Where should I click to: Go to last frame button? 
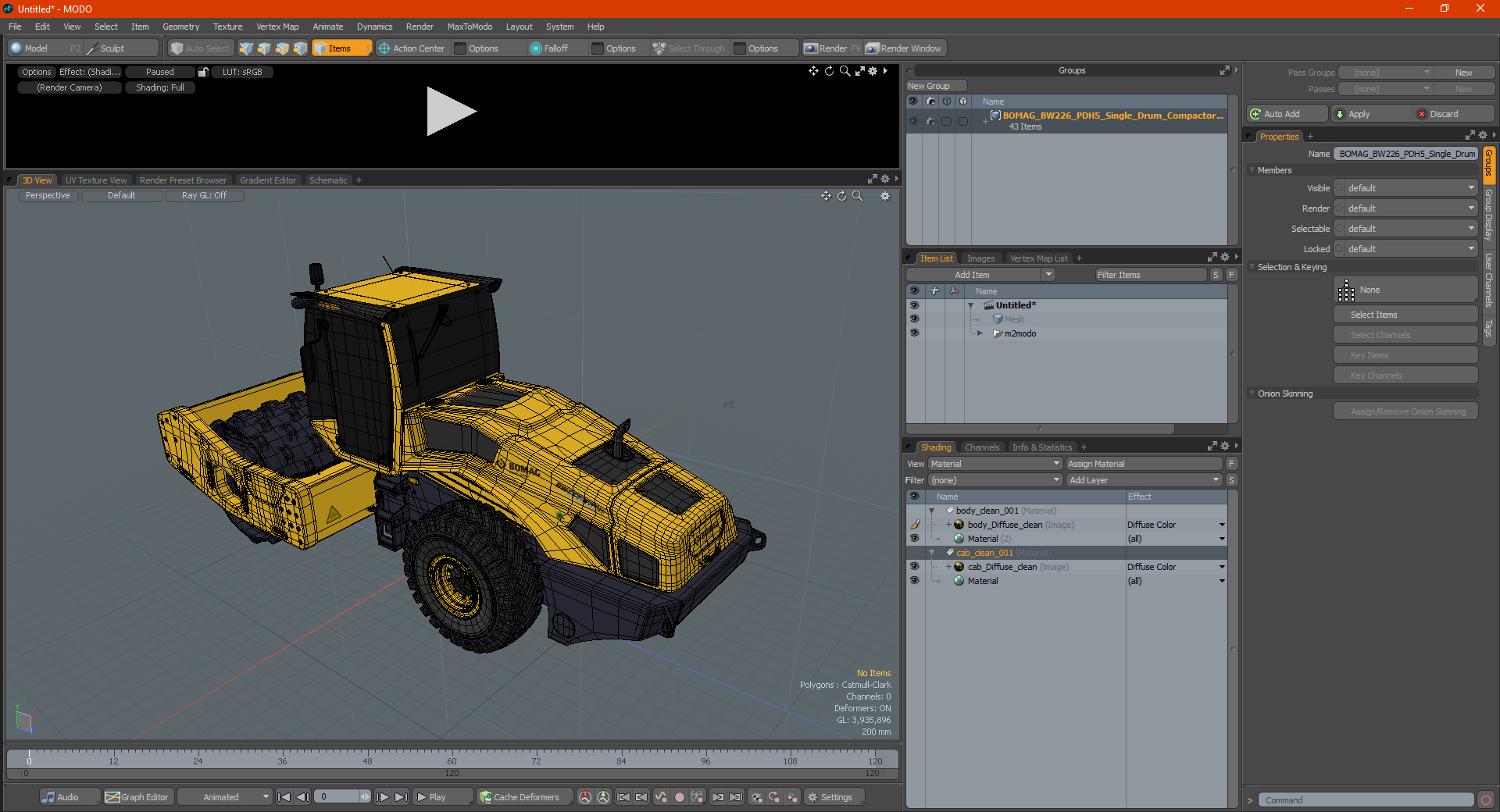401,797
